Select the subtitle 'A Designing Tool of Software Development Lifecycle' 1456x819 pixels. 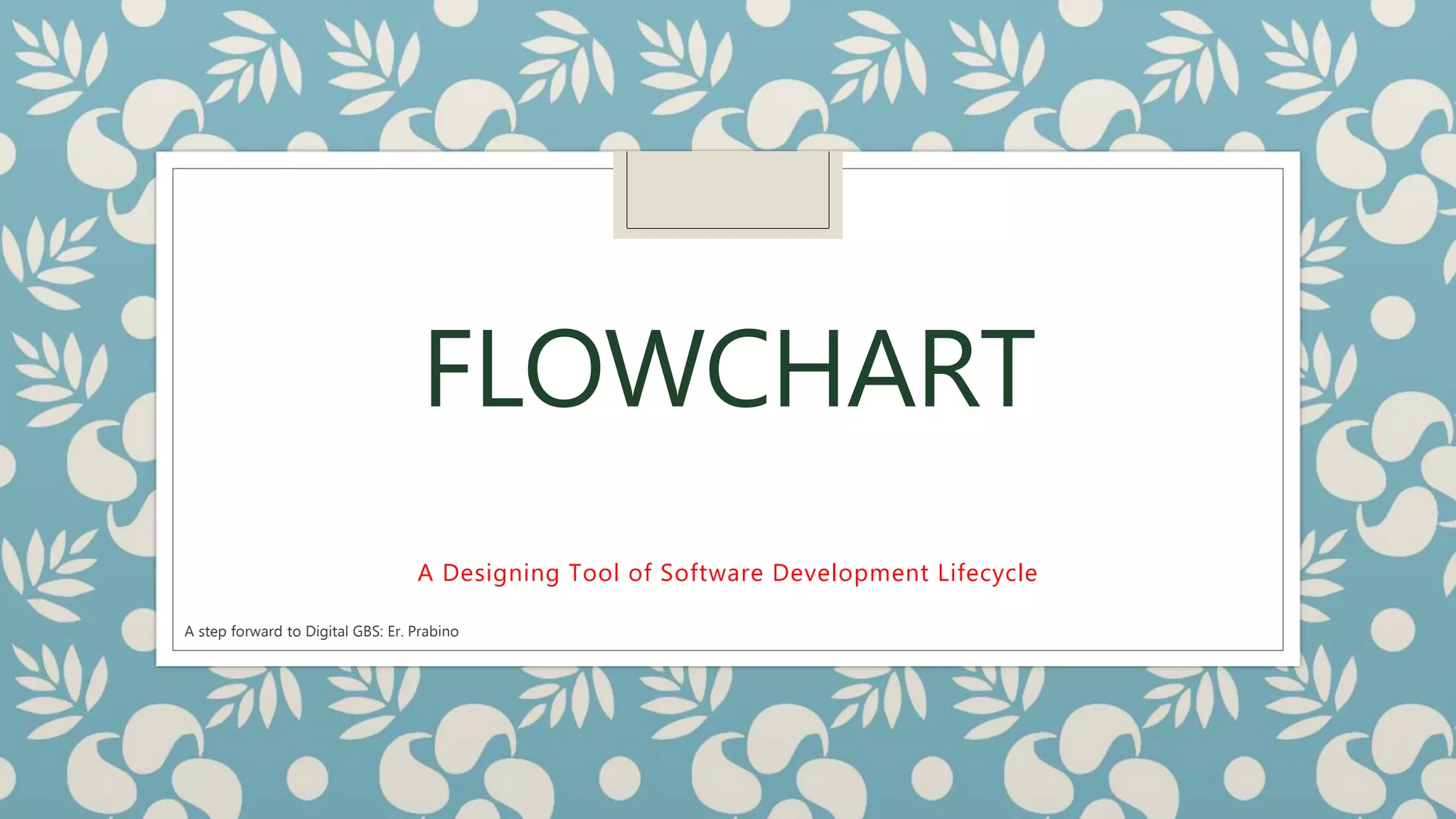[727, 573]
